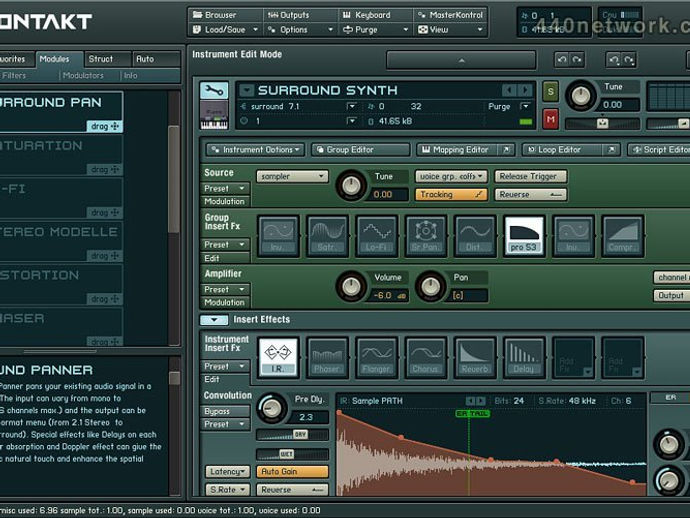Click the wrench edit-mode icon
The width and height of the screenshot is (690, 518).
coord(214,91)
